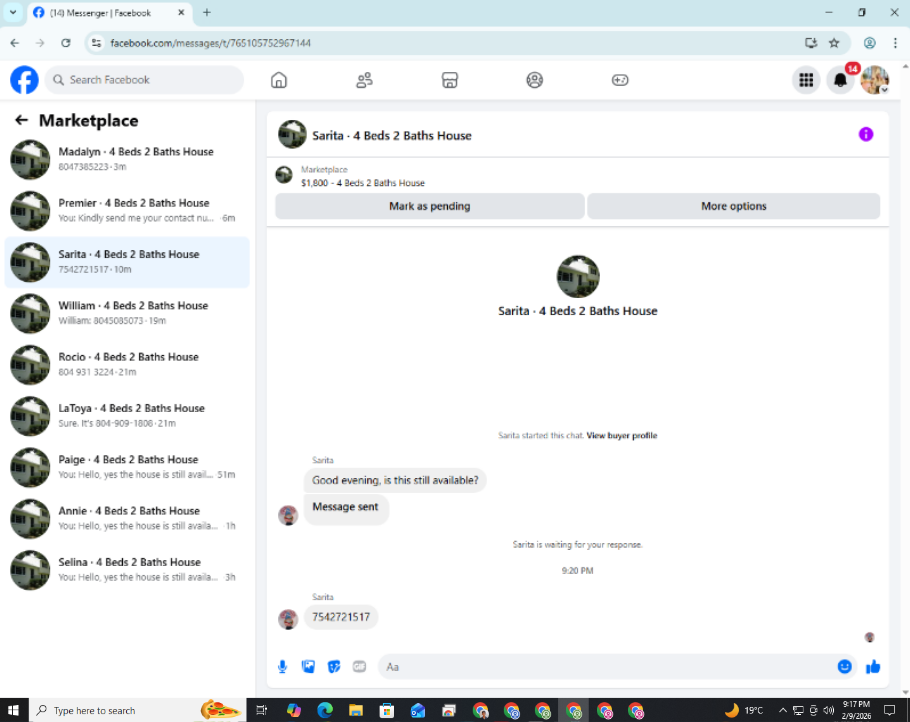Send a thumbs-up like
Viewport: 910px width, 722px height.
click(873, 667)
